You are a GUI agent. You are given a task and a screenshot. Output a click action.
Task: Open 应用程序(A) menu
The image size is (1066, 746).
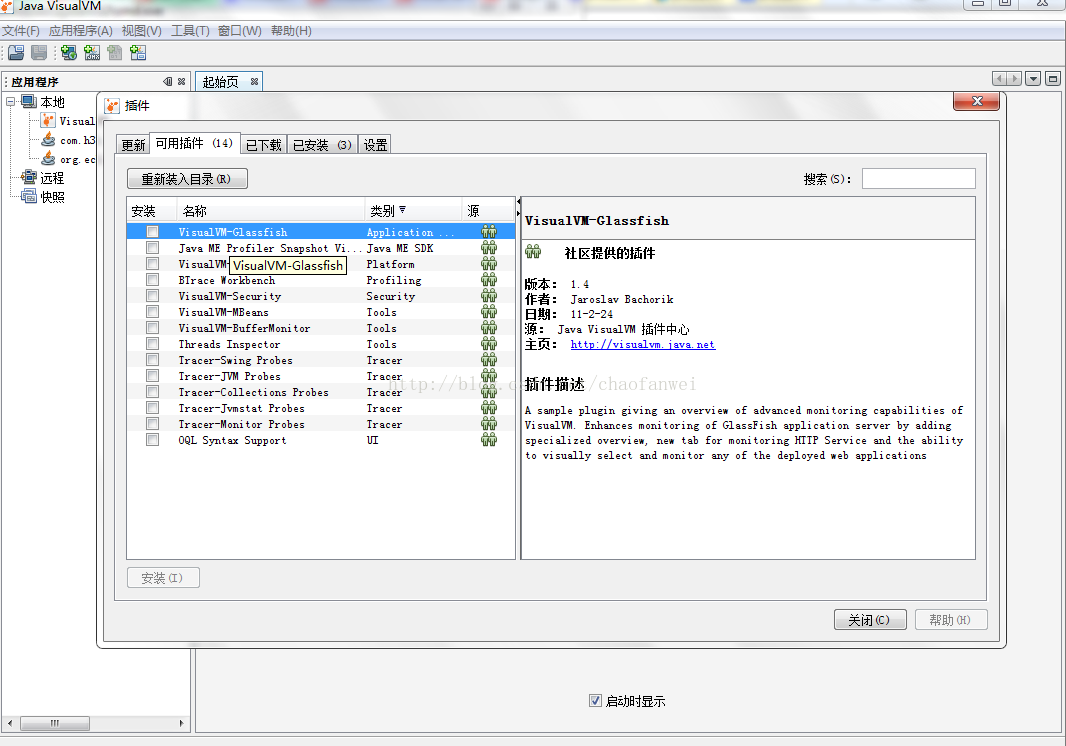point(81,31)
